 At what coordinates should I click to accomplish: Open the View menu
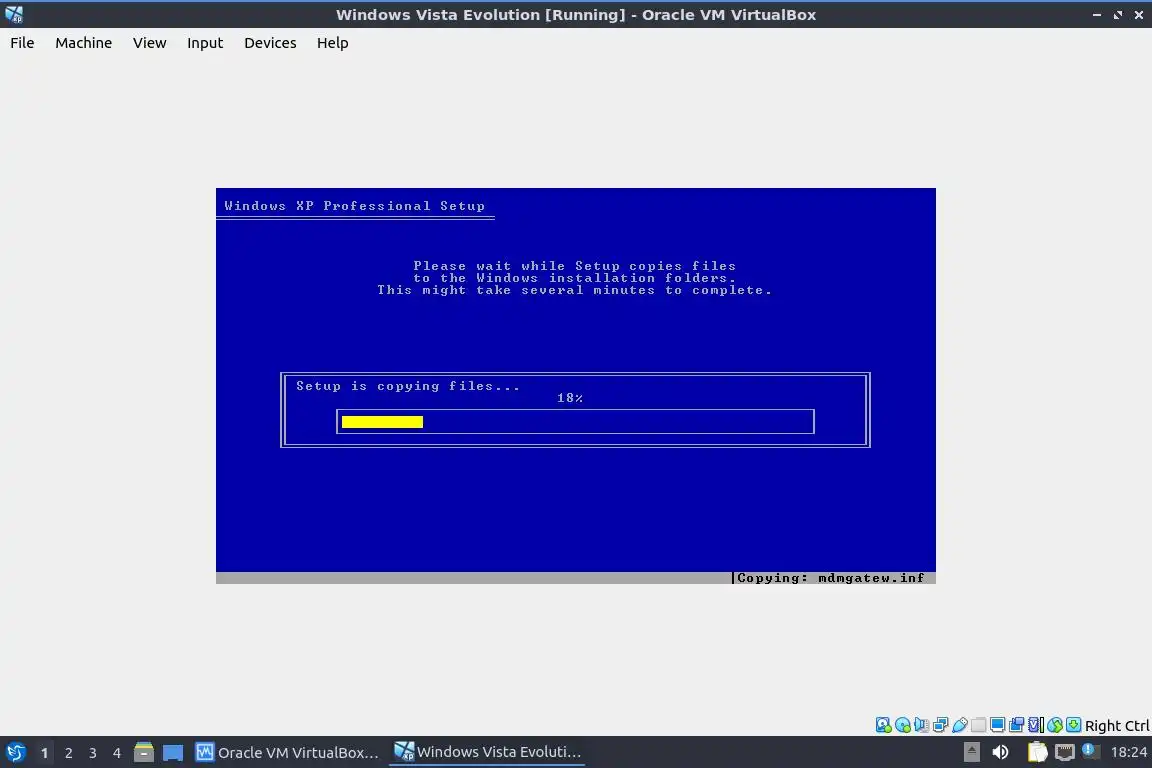(x=149, y=43)
